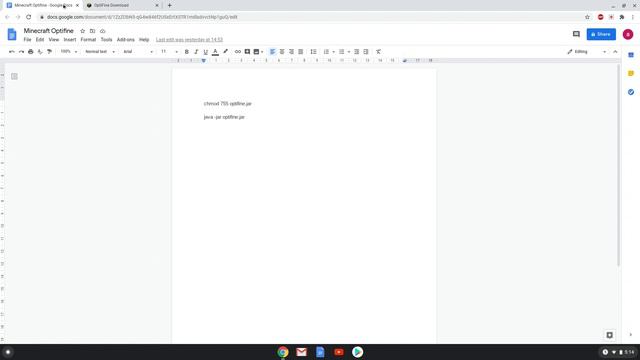Star the Minecraft Optifine document
This screenshot has width=640, height=360.
[x=82, y=31]
